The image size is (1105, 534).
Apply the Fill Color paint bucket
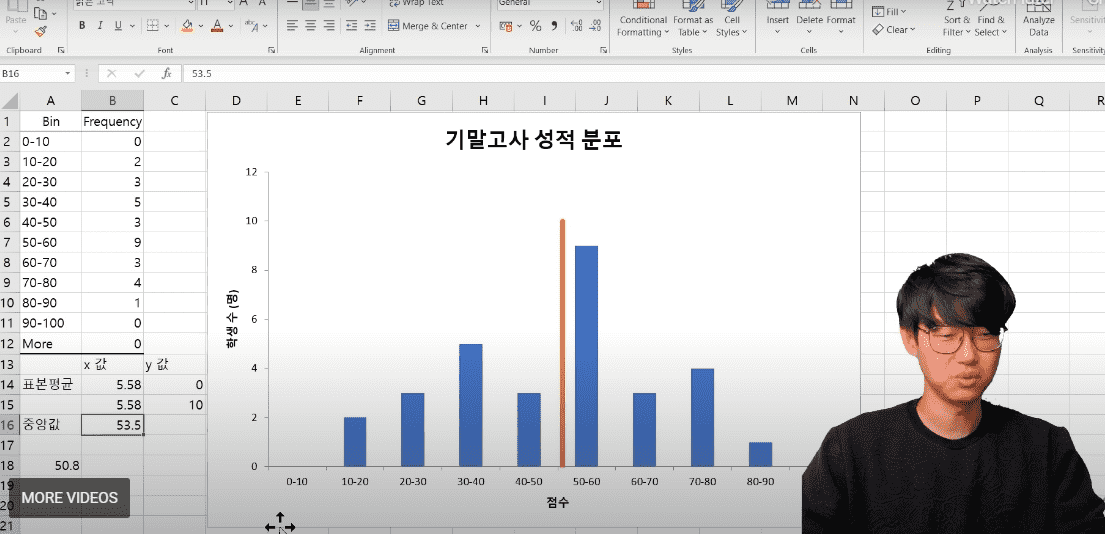point(187,26)
